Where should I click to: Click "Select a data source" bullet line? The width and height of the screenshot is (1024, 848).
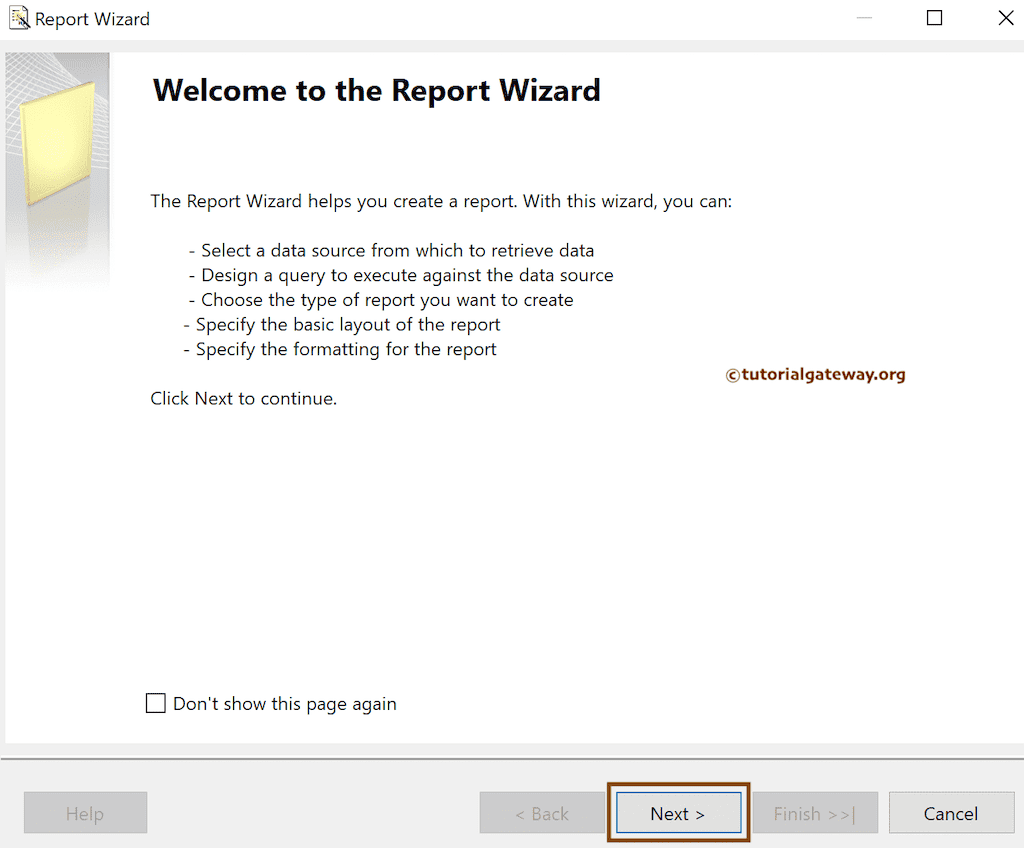coord(391,250)
